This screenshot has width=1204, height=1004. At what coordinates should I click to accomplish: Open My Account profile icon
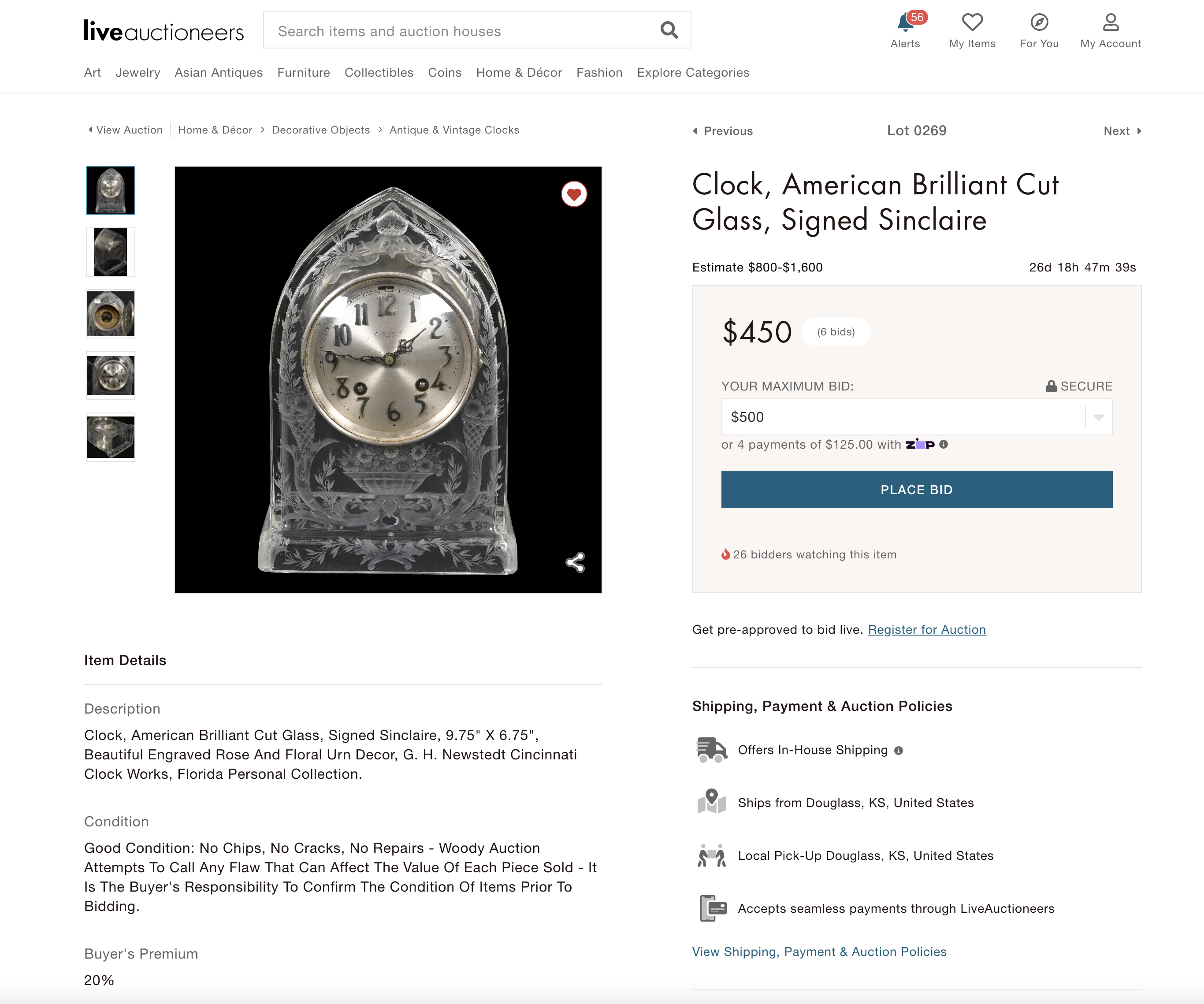pyautogui.click(x=1111, y=23)
